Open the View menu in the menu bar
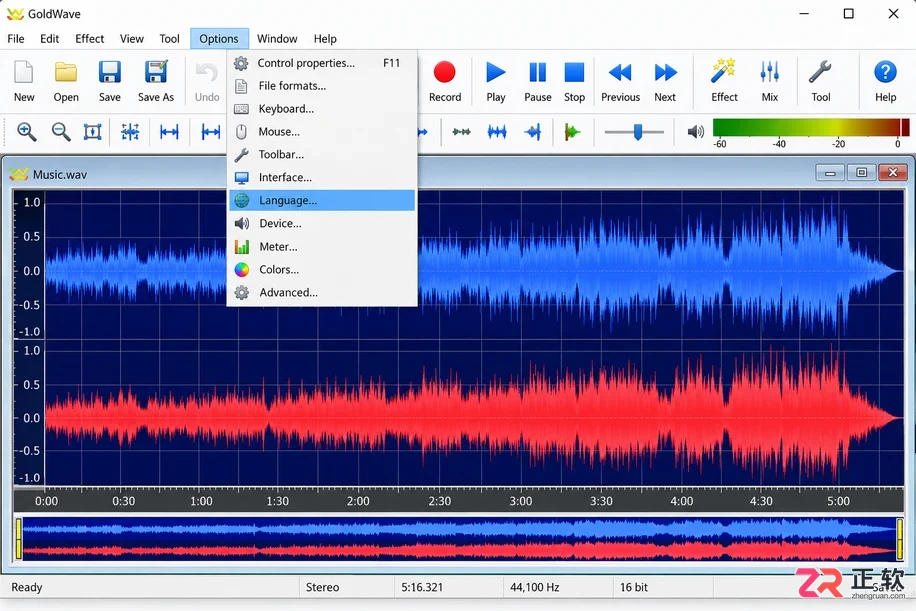Screen dimensions: 916x611 coord(131,39)
